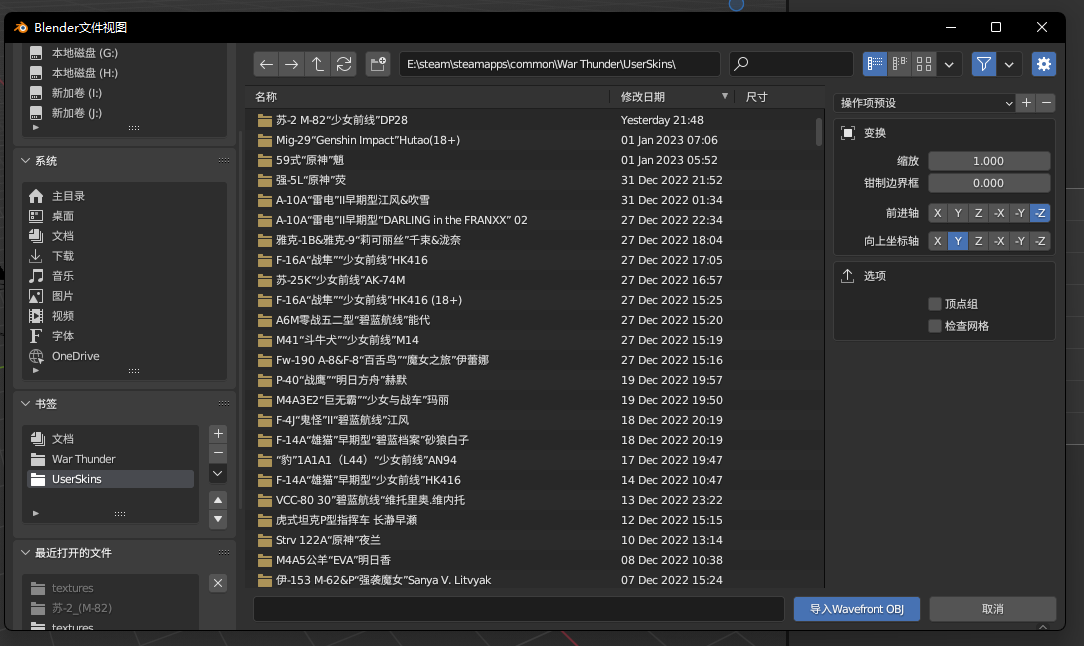Enable the 顶点组 checkbox
The width and height of the screenshot is (1084, 646).
tap(935, 304)
